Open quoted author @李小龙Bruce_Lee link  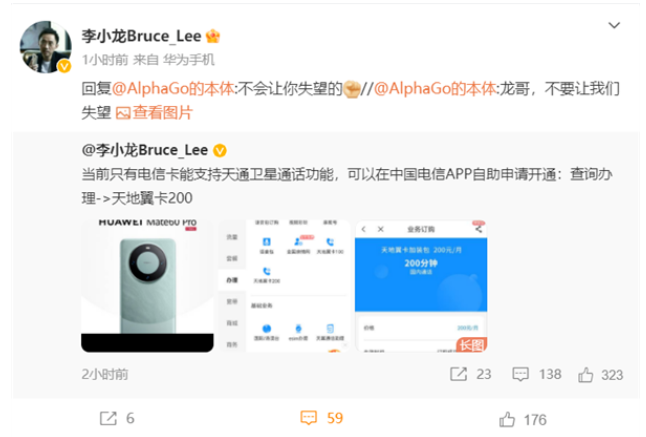(145, 150)
